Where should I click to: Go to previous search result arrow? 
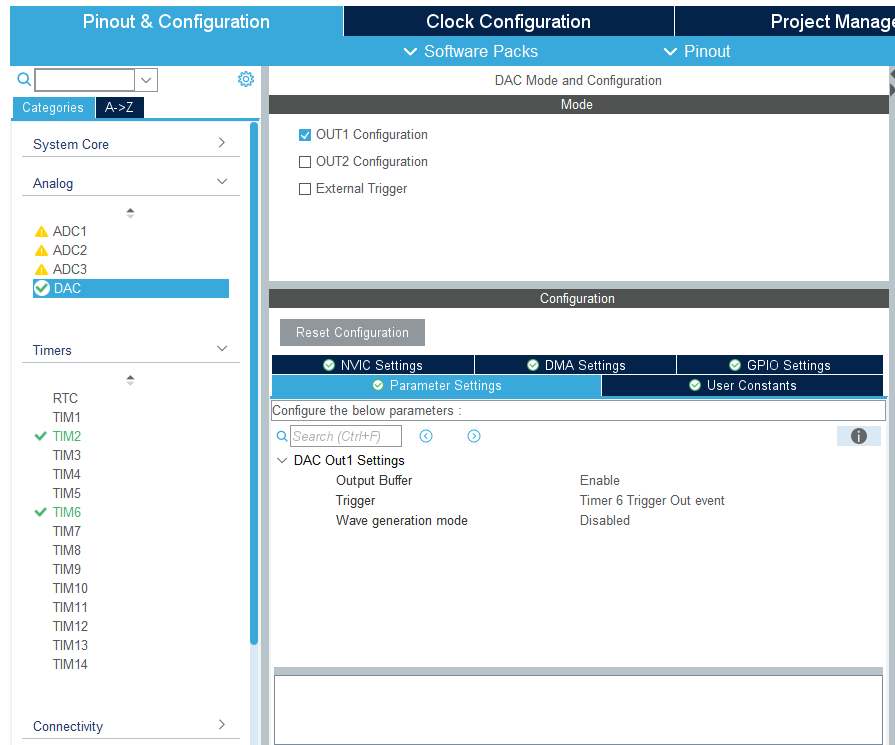[x=426, y=436]
